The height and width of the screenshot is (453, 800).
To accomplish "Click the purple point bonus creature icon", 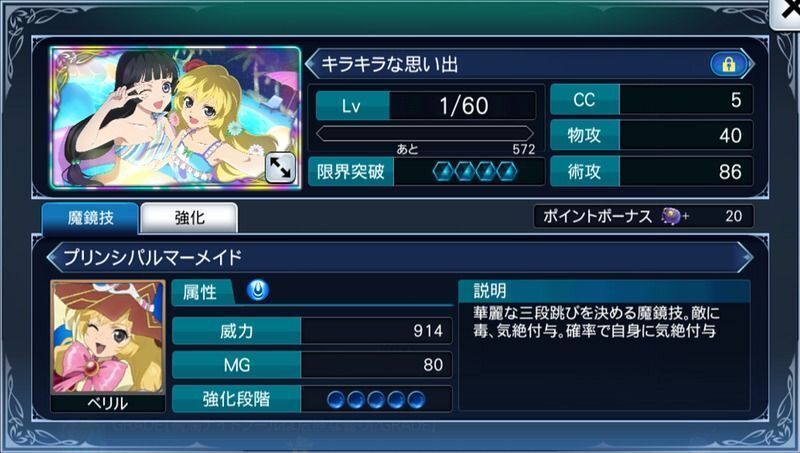I will [672, 216].
